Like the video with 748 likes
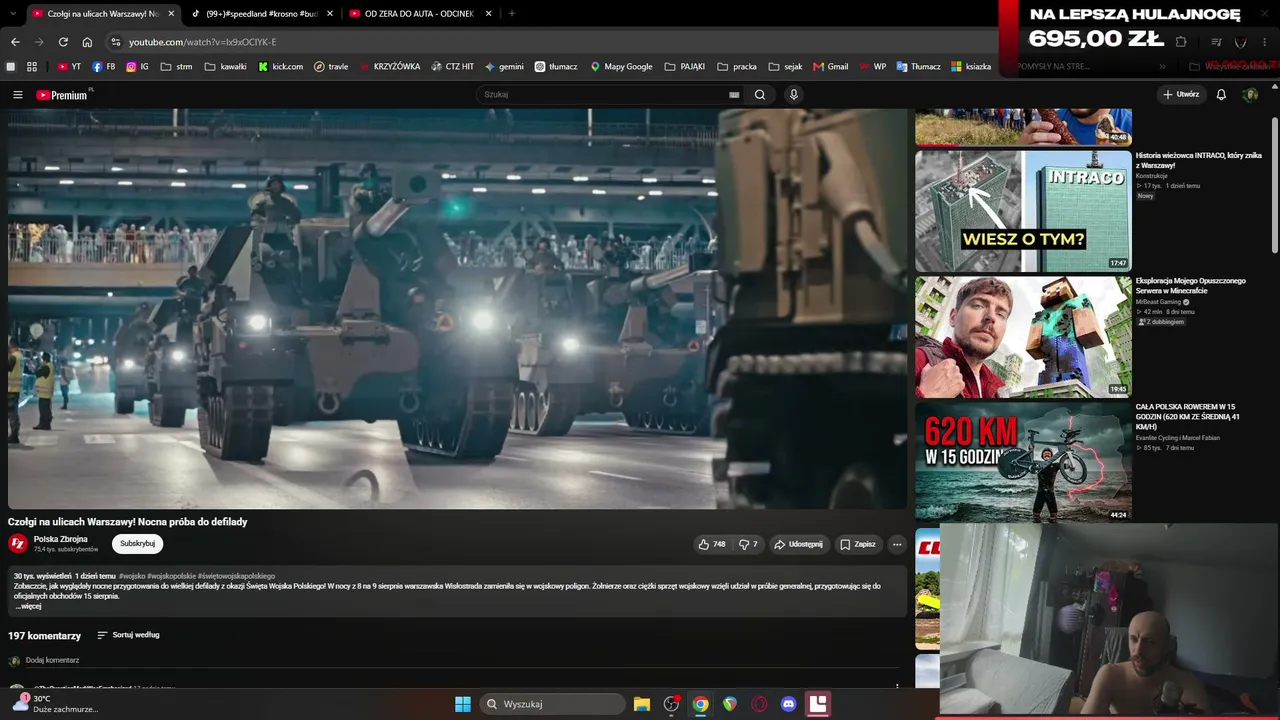The height and width of the screenshot is (720, 1280). tap(712, 544)
